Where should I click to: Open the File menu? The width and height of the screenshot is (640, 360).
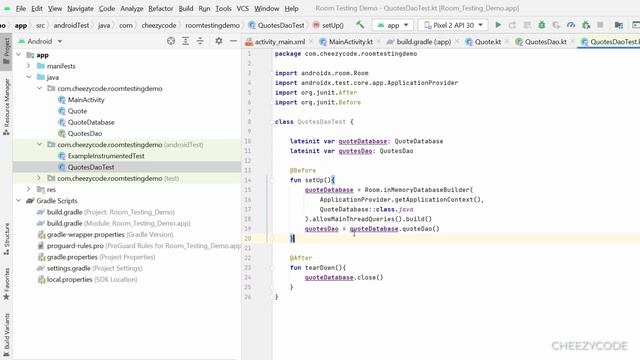[20, 8]
